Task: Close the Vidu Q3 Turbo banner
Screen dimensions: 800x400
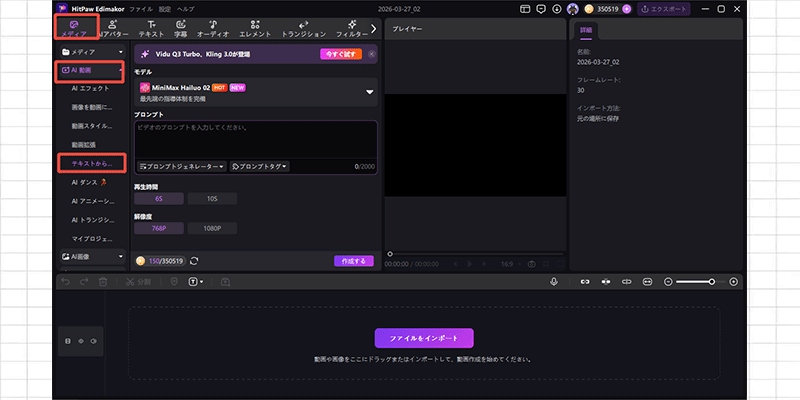Action: 371,54
